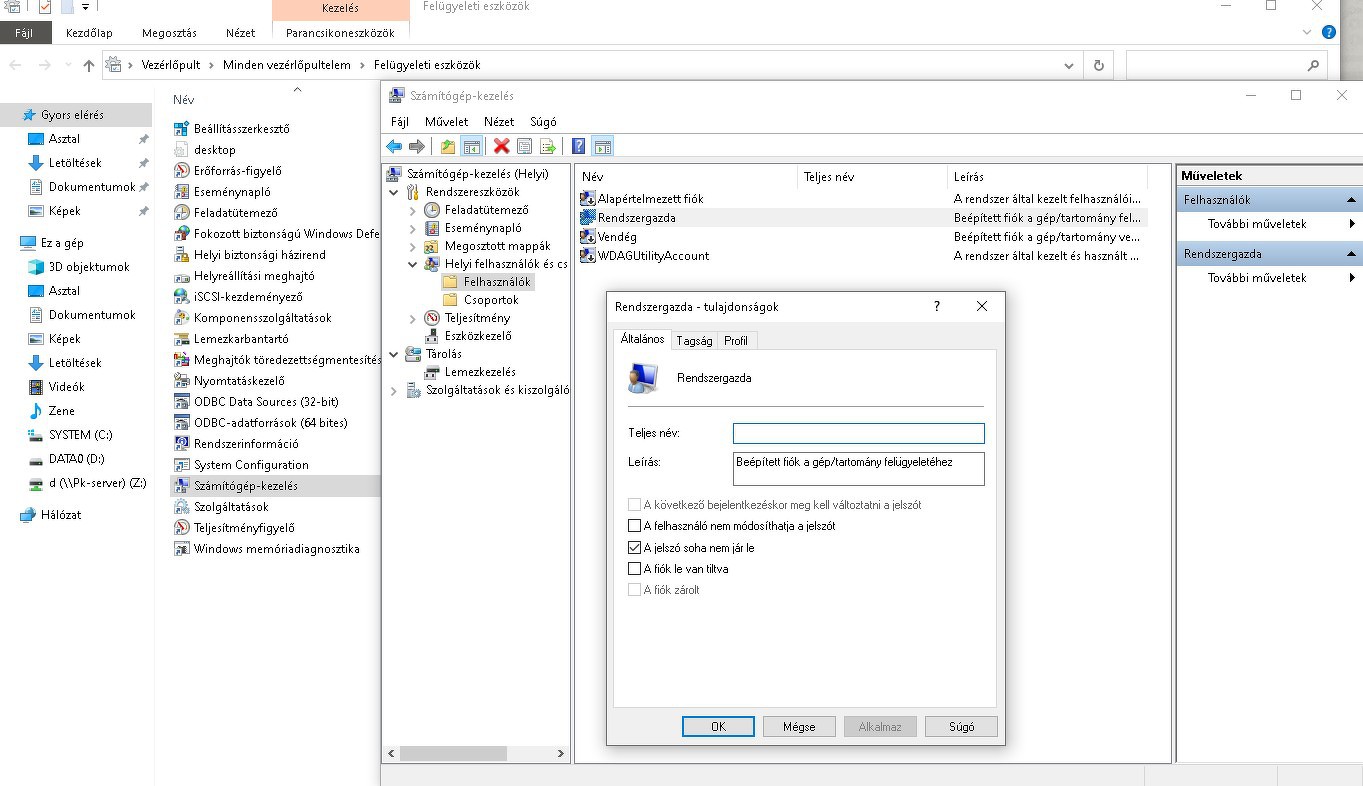Open Properties via the toolbar sheet icon
The width and height of the screenshot is (1363, 786).
(525, 146)
